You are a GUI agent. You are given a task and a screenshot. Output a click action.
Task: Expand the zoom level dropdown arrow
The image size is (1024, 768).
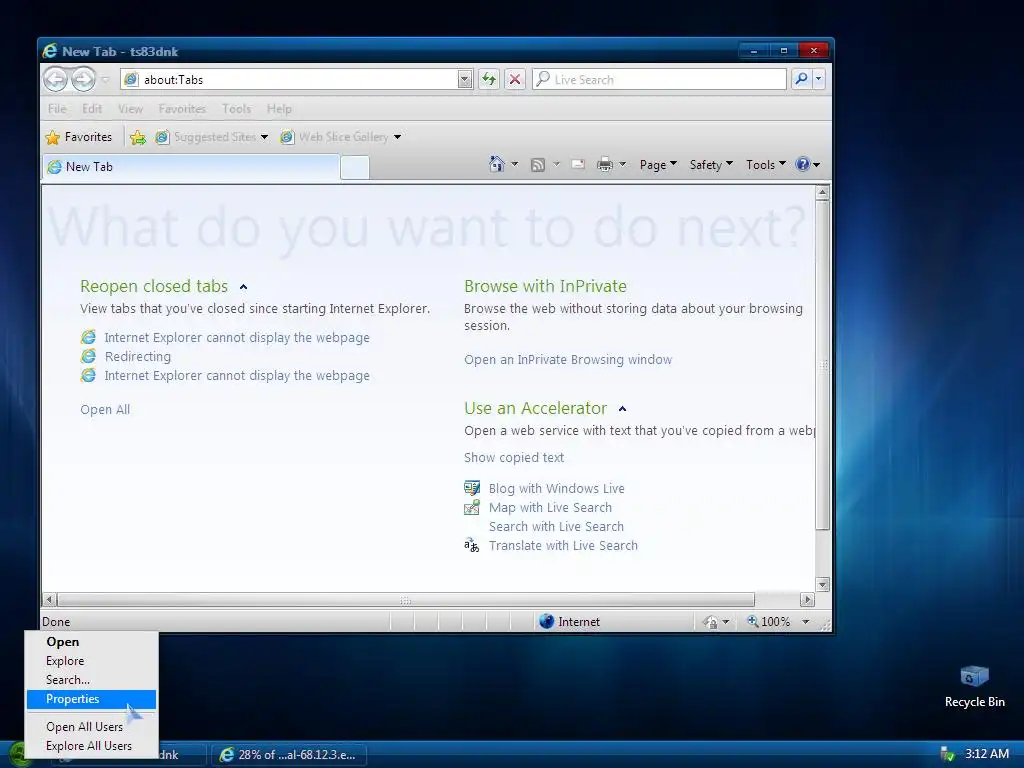[805, 622]
